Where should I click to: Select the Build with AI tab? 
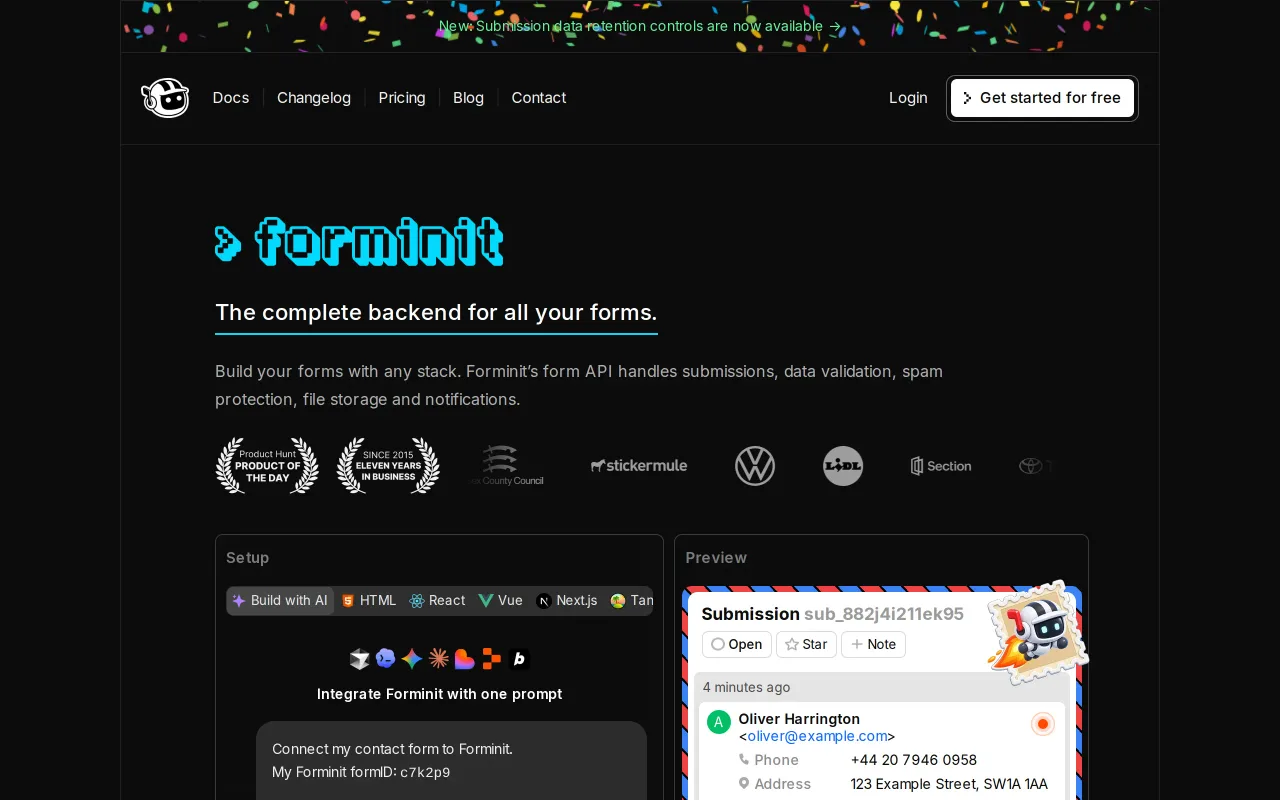tap(281, 601)
